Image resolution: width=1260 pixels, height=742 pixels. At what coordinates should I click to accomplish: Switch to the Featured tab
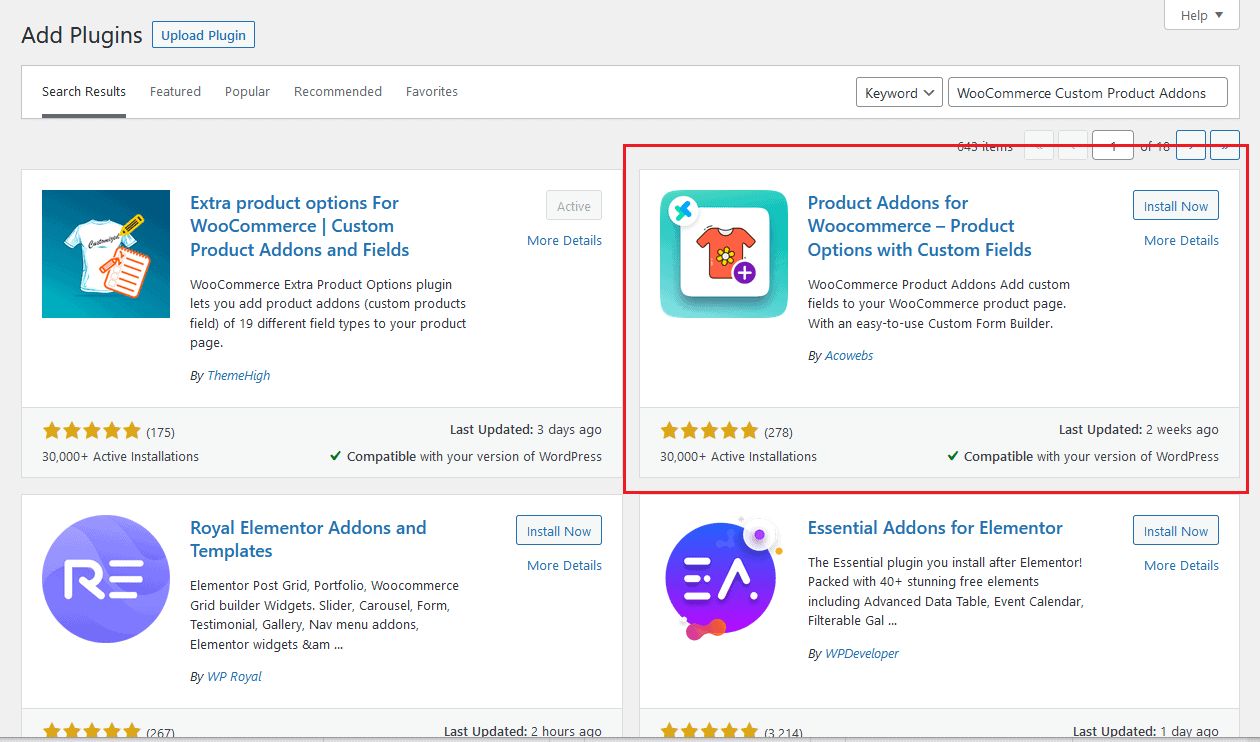(x=175, y=92)
